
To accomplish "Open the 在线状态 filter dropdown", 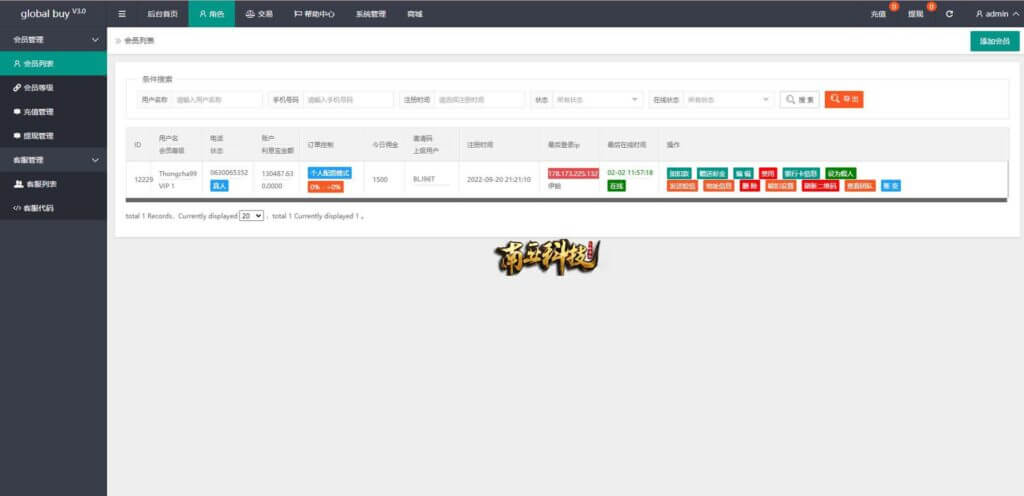I will coord(729,100).
